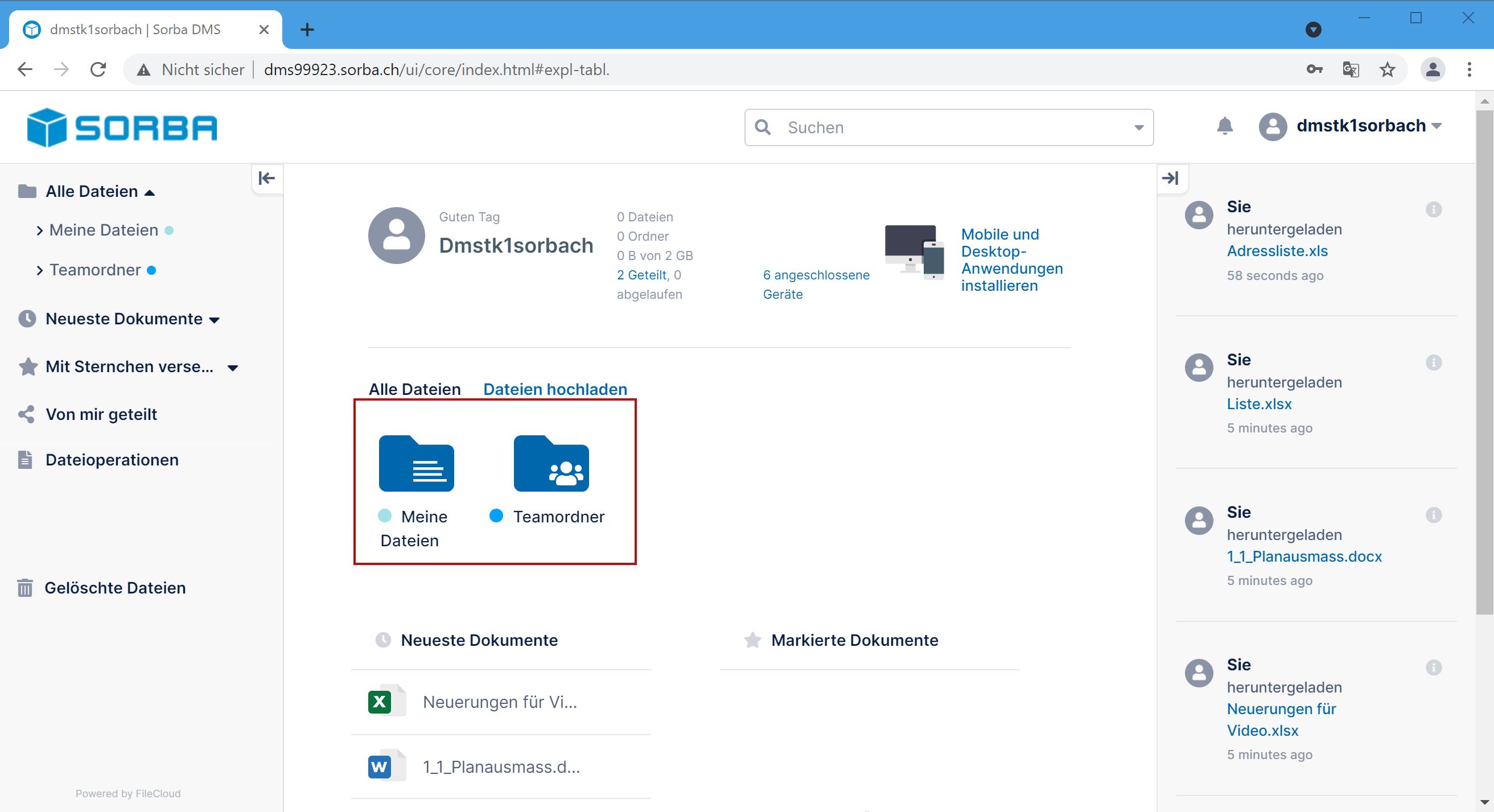Expand Neueste Dokumente sidebar section
Image resolution: width=1494 pixels, height=812 pixels.
(214, 320)
